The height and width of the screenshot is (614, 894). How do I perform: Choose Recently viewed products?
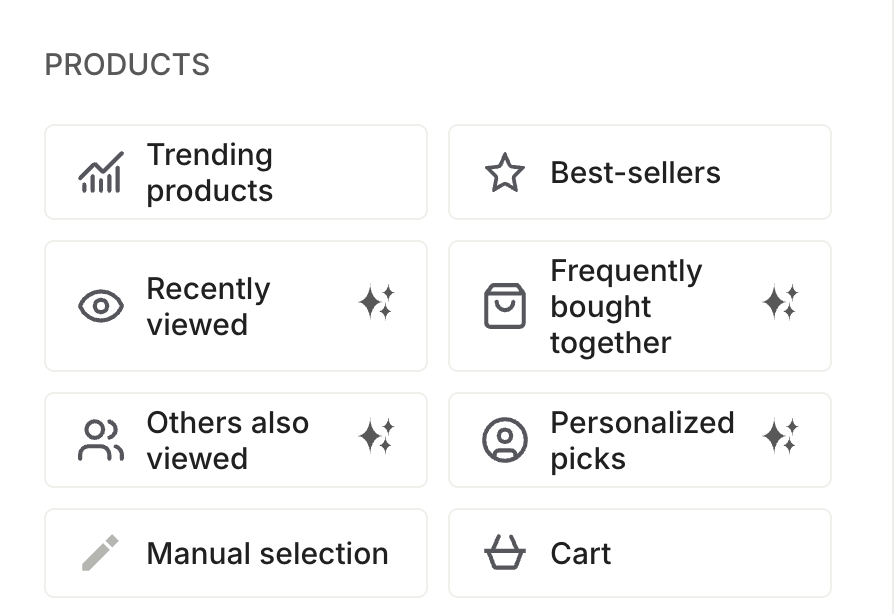(x=236, y=306)
